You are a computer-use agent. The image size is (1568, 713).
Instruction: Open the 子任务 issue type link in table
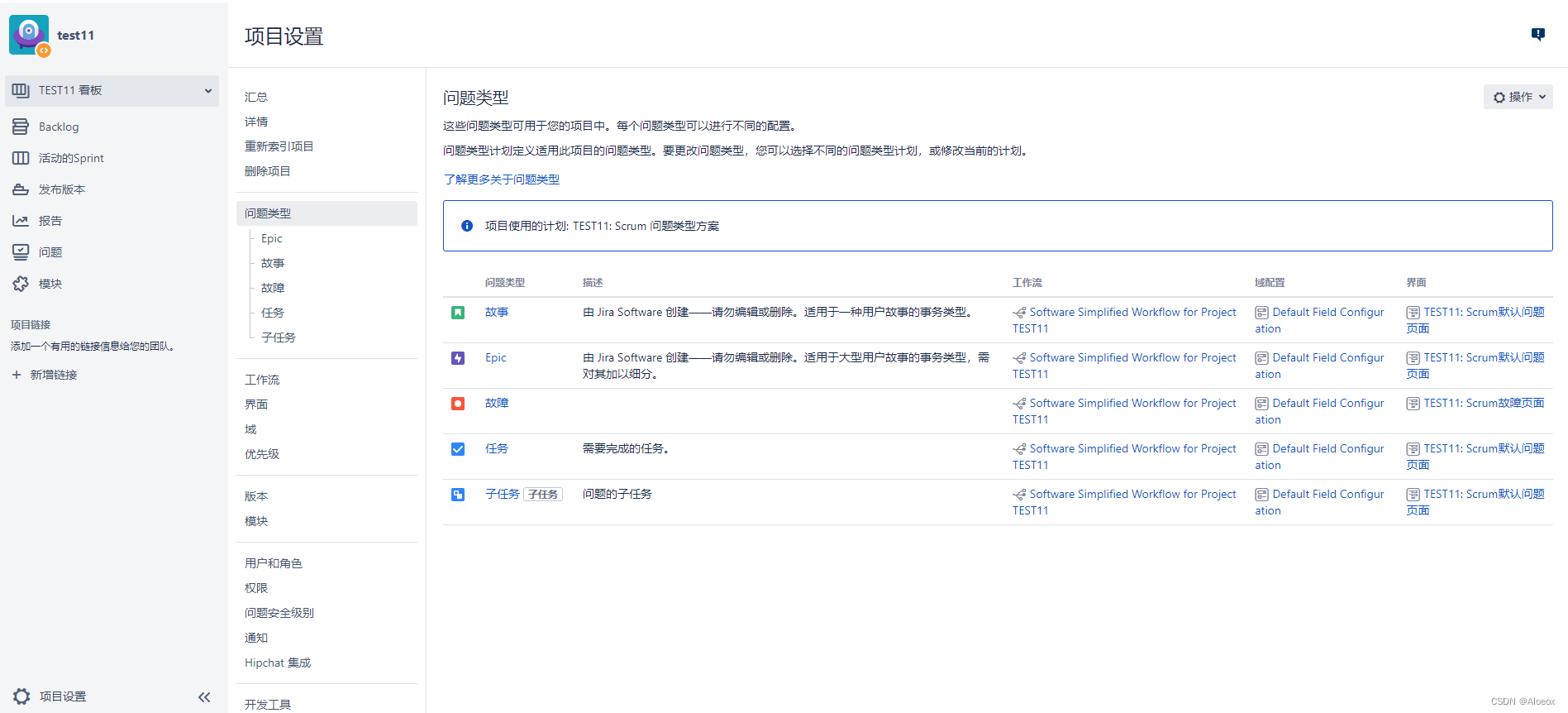[x=503, y=495]
